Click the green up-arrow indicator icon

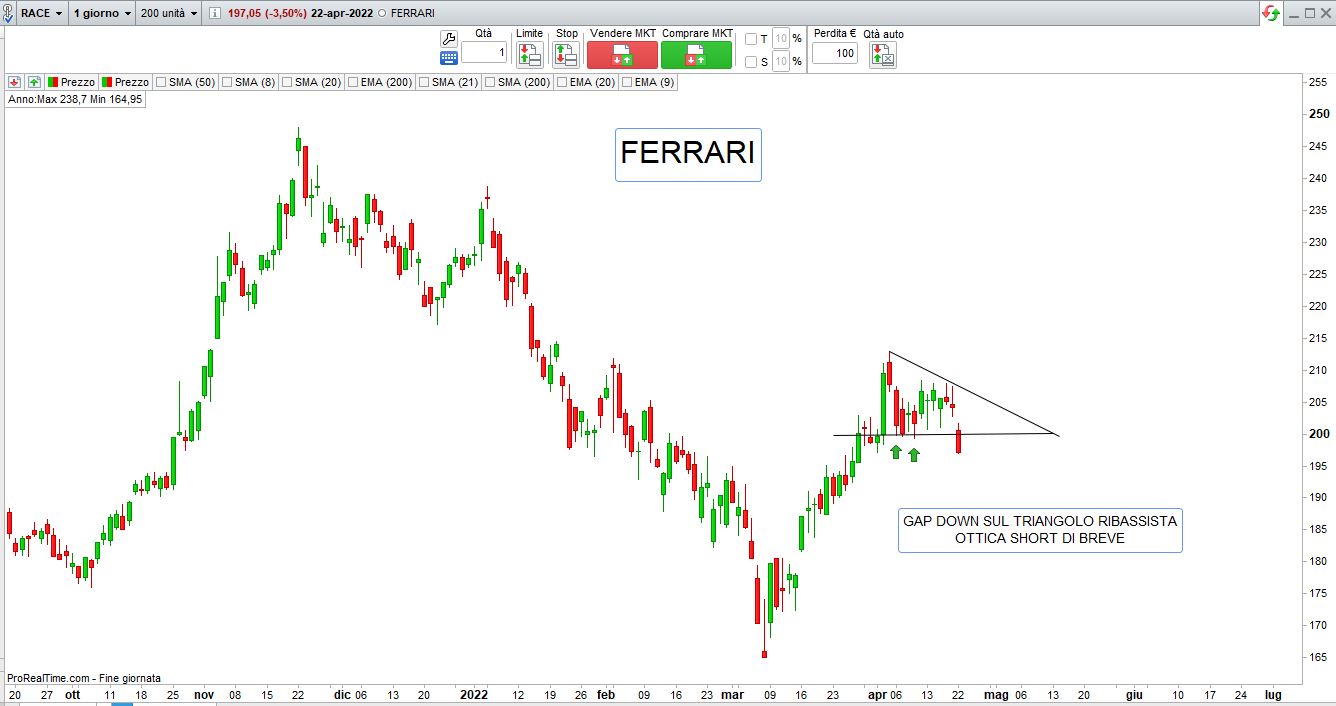pyautogui.click(x=34, y=82)
